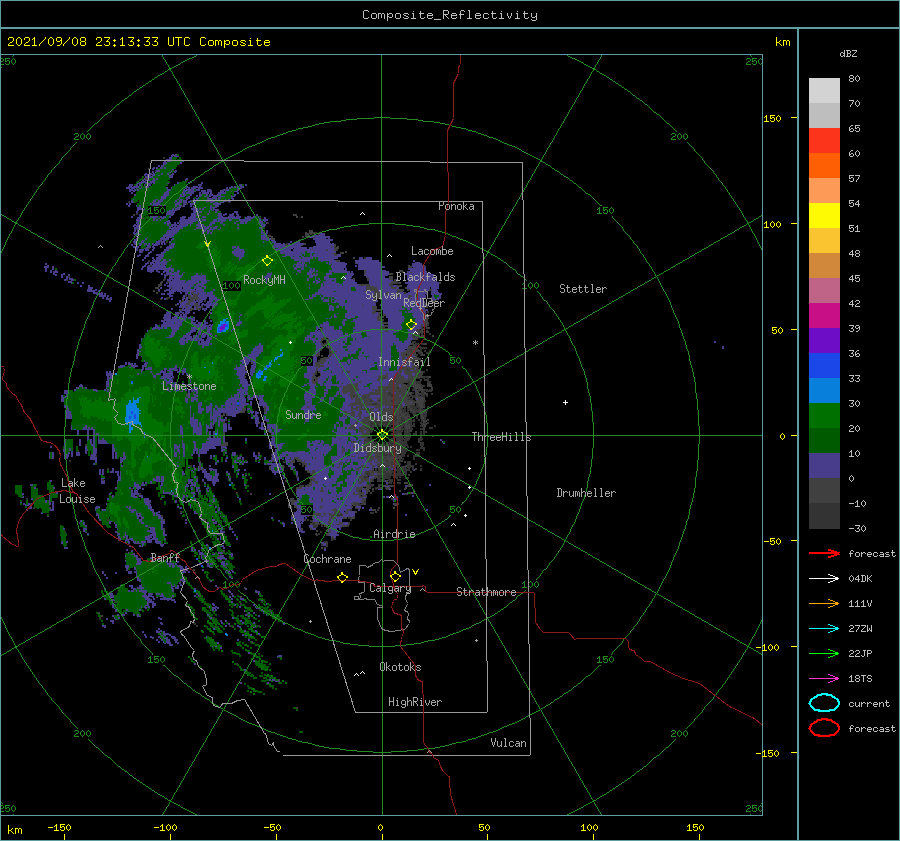Click the green 22JP arrow icon
This screenshot has height=841, width=900.
pos(824,653)
